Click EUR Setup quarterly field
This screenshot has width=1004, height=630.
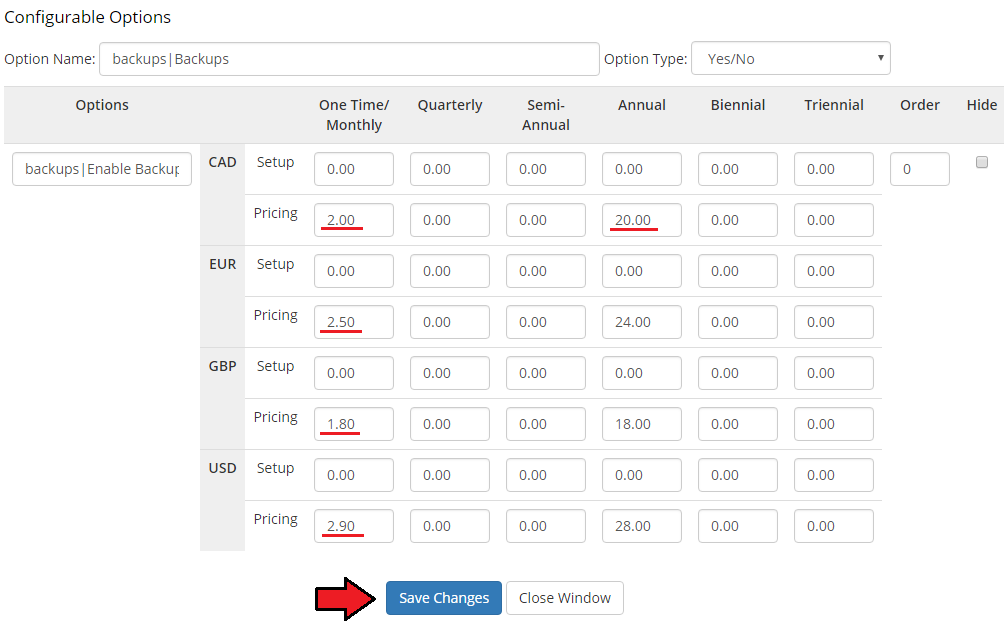450,271
